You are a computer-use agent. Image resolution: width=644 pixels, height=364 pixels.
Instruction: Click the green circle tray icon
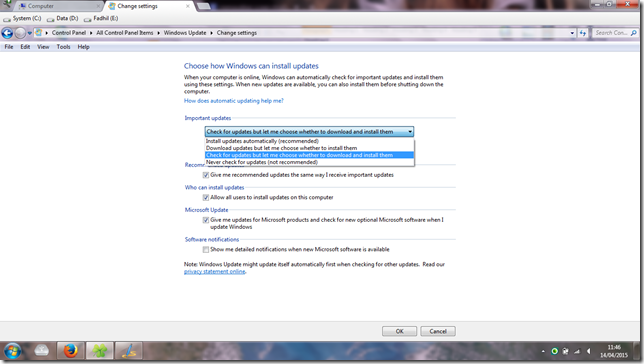point(554,351)
